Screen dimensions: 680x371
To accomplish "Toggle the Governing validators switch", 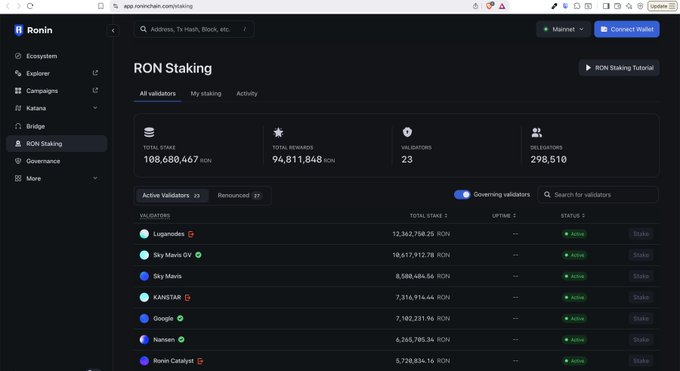I will click(x=462, y=194).
